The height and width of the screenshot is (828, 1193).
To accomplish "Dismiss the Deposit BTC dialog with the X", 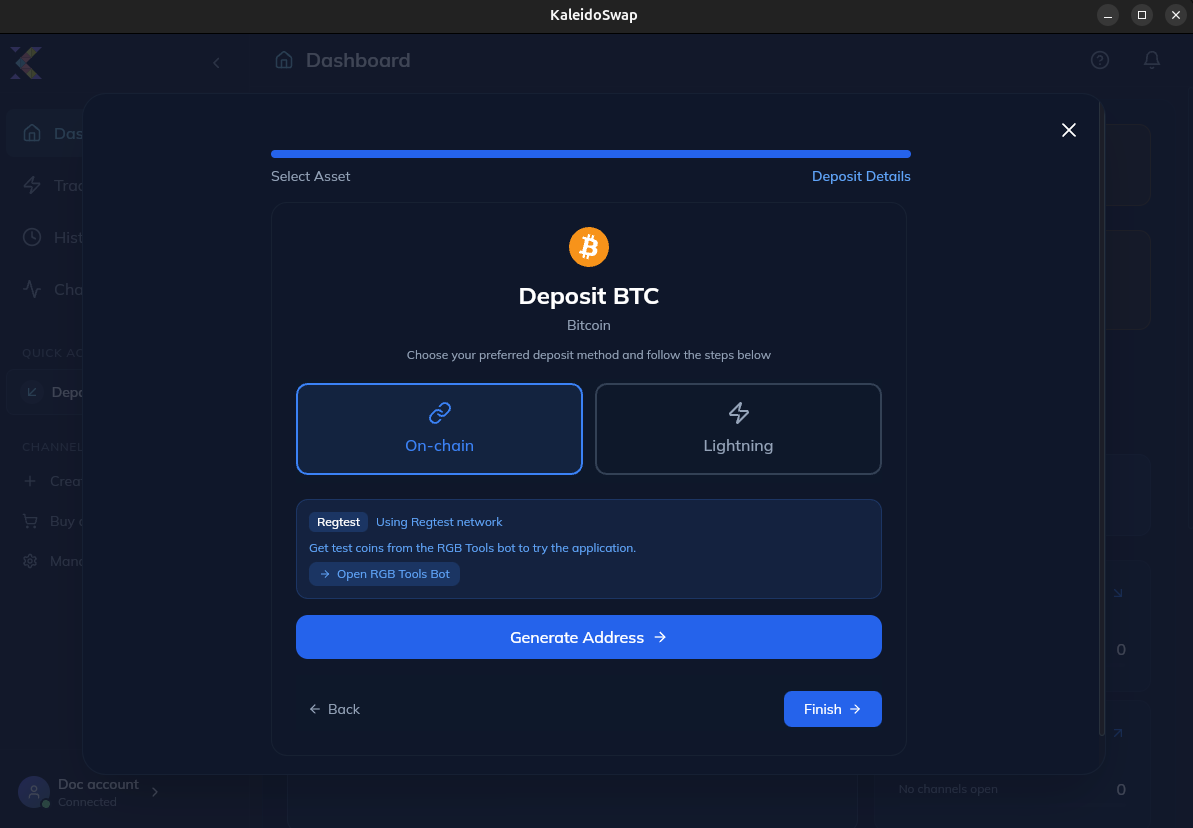I will [1068, 130].
